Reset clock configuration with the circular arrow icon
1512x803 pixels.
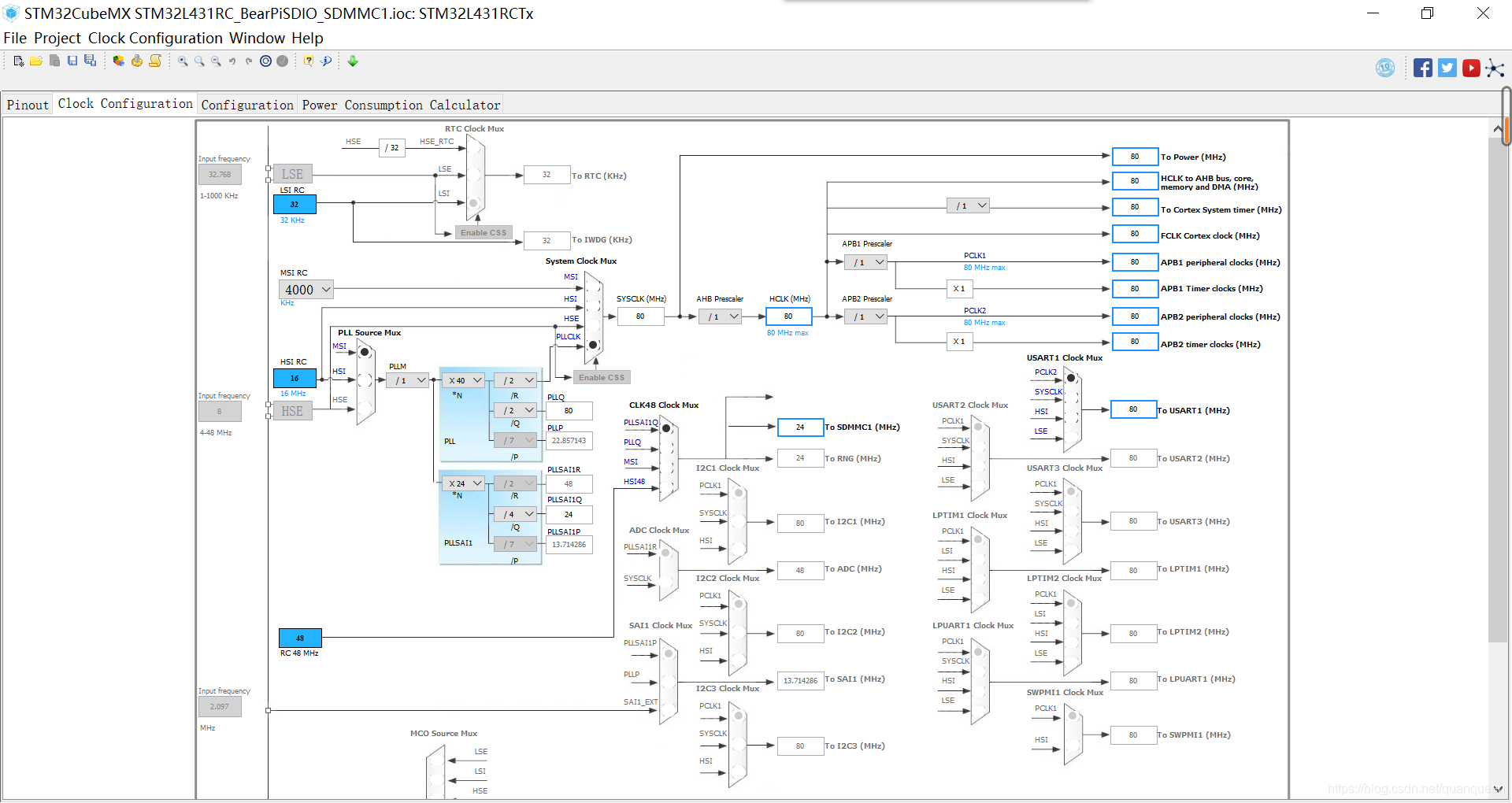[265, 61]
